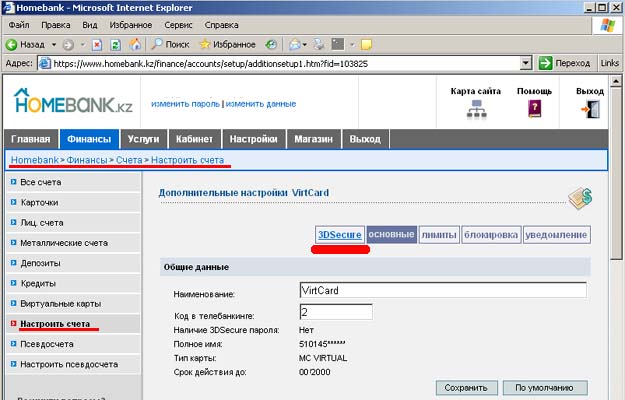Open Back button history dropdown arrow
This screenshot has height=400, width=625.
[x=54, y=45]
